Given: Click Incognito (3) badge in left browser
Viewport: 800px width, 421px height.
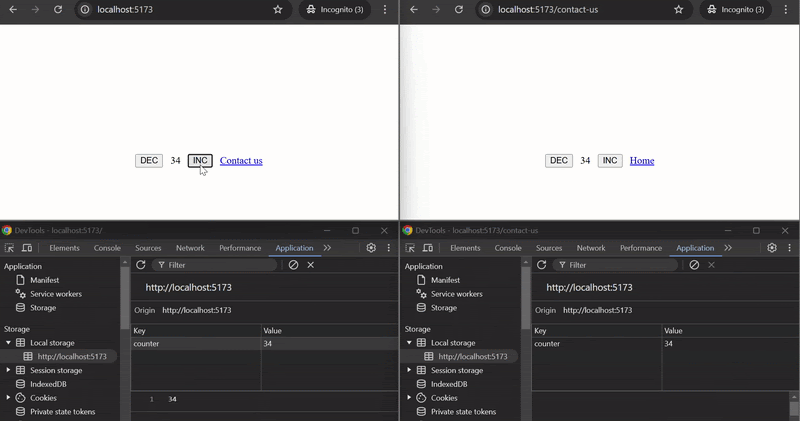Looking at the screenshot, I should coord(335,9).
